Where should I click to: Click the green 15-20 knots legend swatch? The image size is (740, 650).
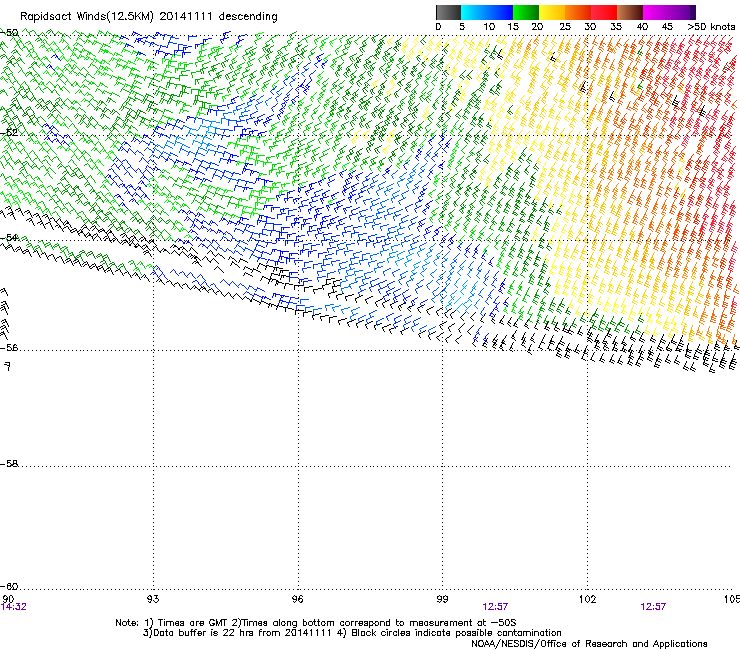click(526, 12)
